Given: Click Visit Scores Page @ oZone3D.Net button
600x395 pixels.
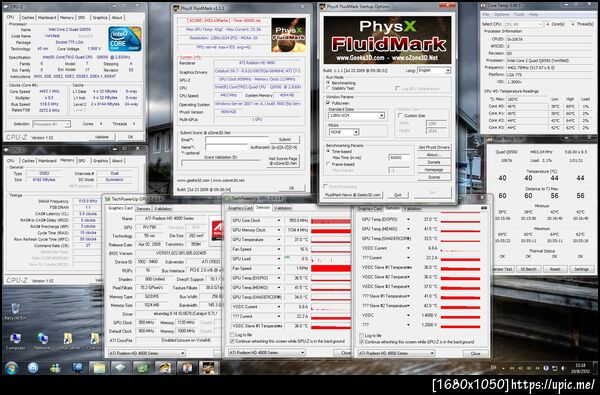Looking at the screenshot, I should coord(283,161).
